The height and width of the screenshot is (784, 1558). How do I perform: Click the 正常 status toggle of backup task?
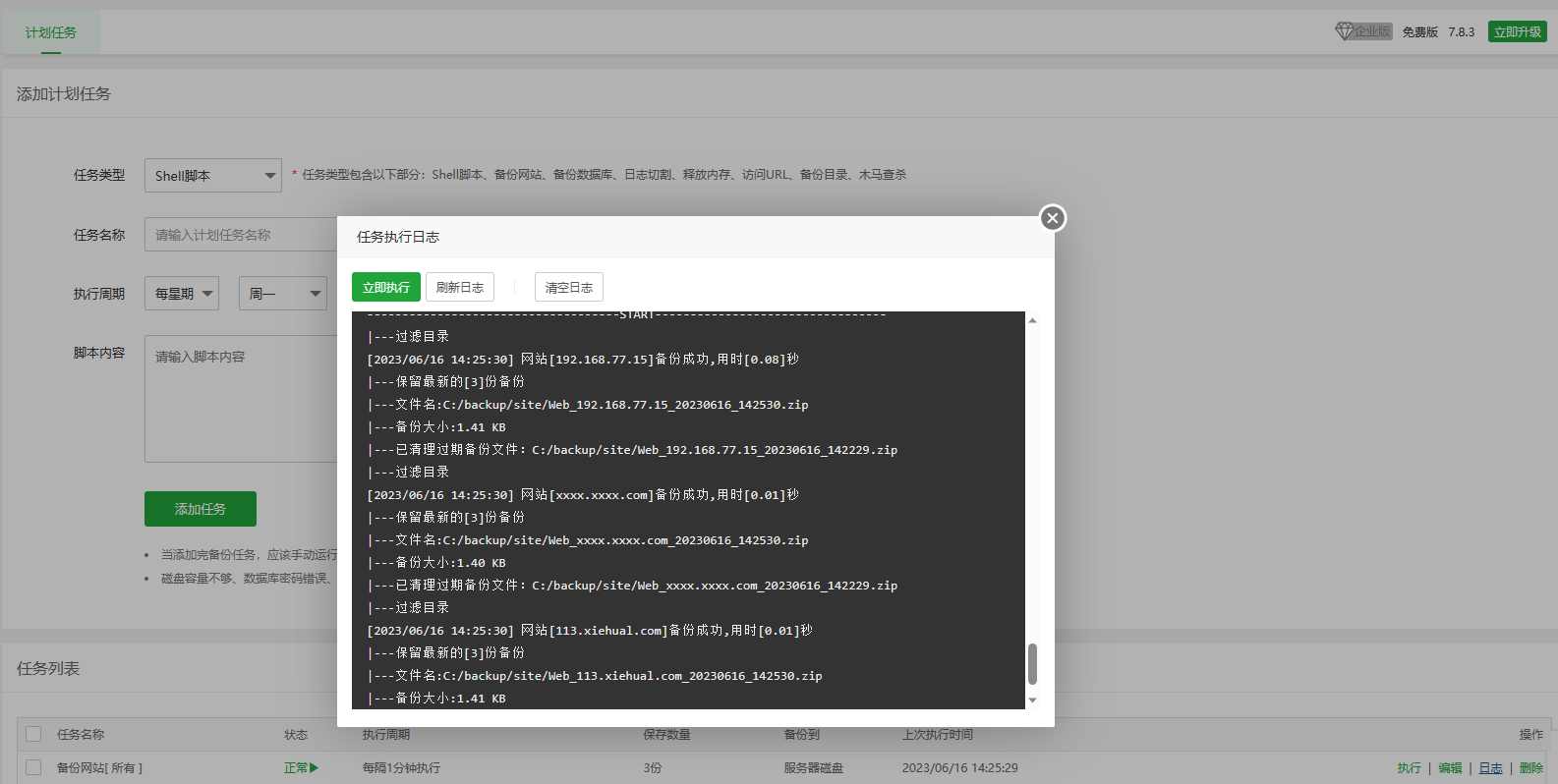click(301, 767)
